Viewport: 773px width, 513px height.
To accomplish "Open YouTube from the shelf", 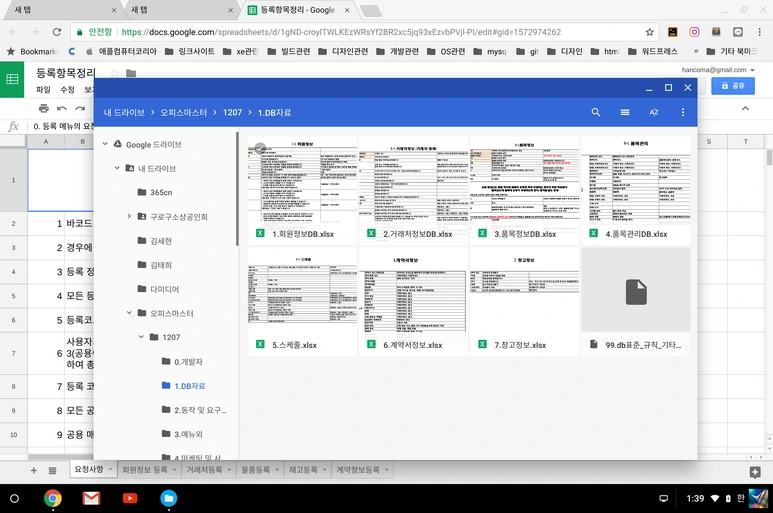I will point(130,498).
